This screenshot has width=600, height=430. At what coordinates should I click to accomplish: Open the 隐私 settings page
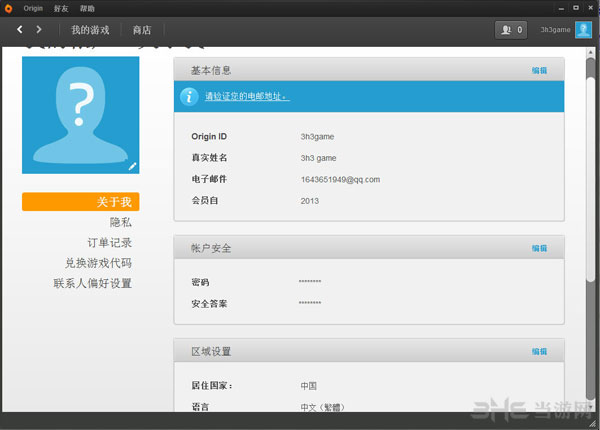pos(120,222)
